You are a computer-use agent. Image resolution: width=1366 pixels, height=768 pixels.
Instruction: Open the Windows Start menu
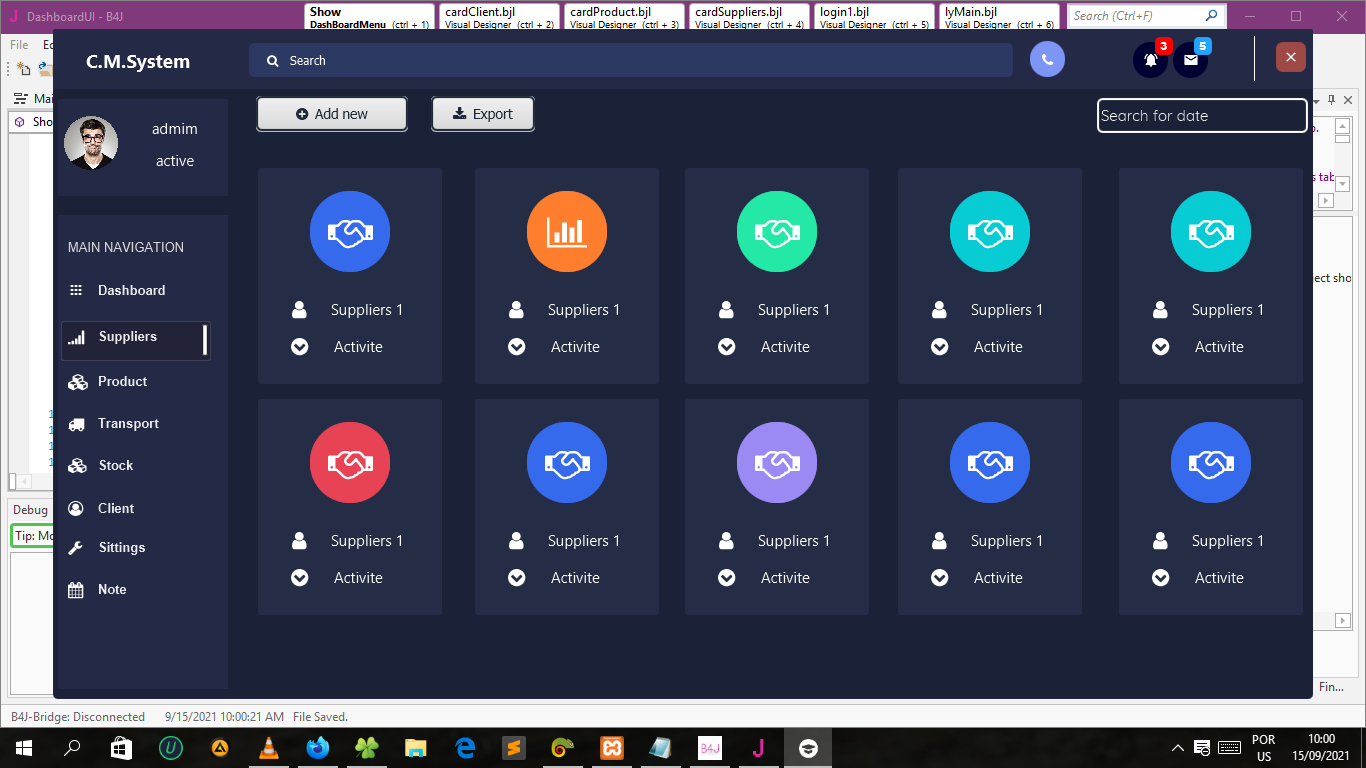[23, 748]
